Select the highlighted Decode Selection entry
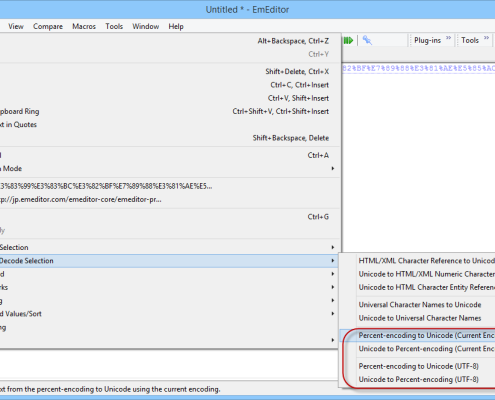Viewport: 495px width, 400px height. point(170,261)
